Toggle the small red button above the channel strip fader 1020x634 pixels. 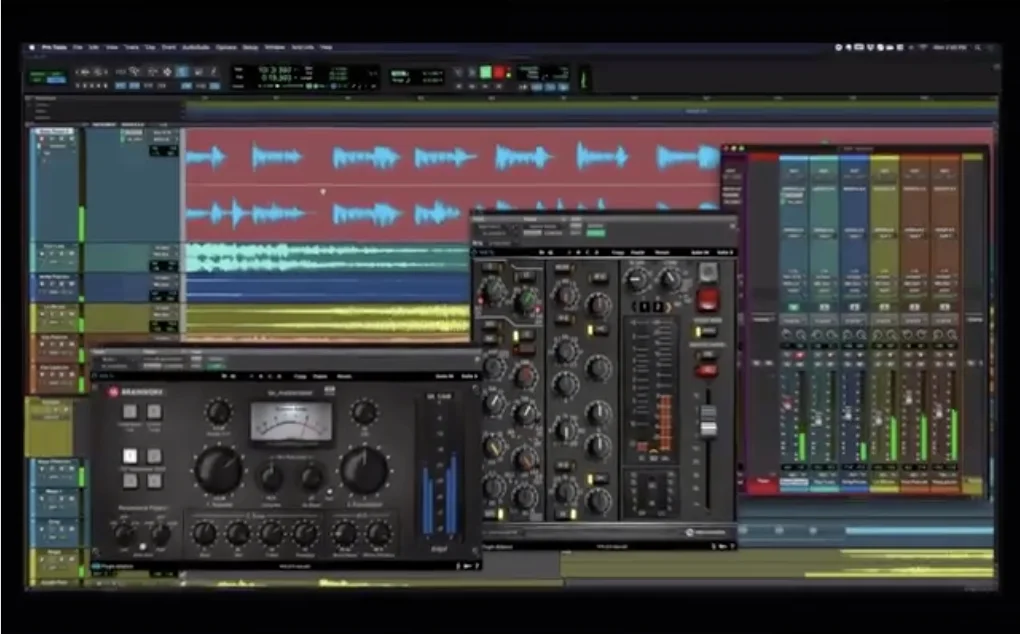[x=707, y=371]
